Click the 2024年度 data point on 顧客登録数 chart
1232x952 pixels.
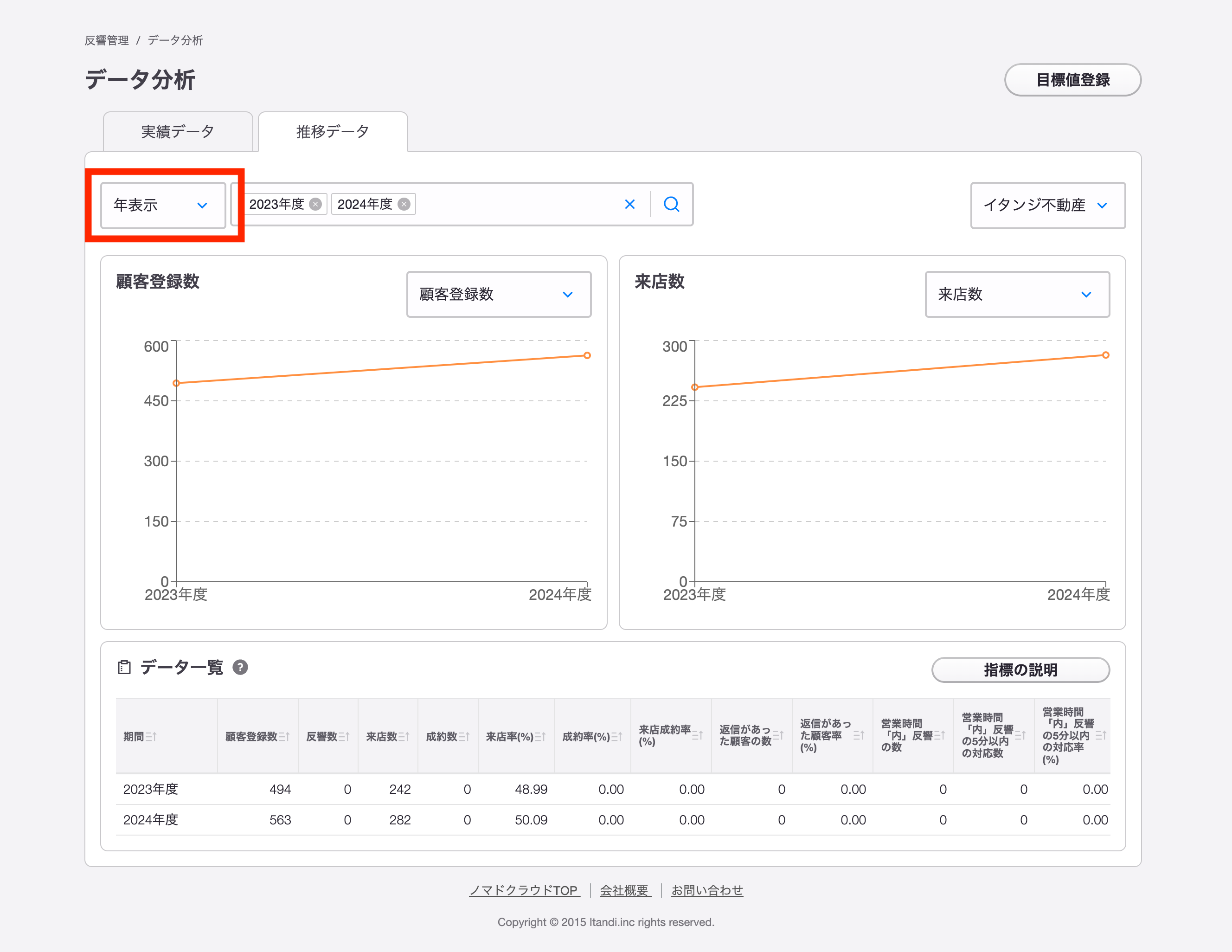(x=587, y=355)
